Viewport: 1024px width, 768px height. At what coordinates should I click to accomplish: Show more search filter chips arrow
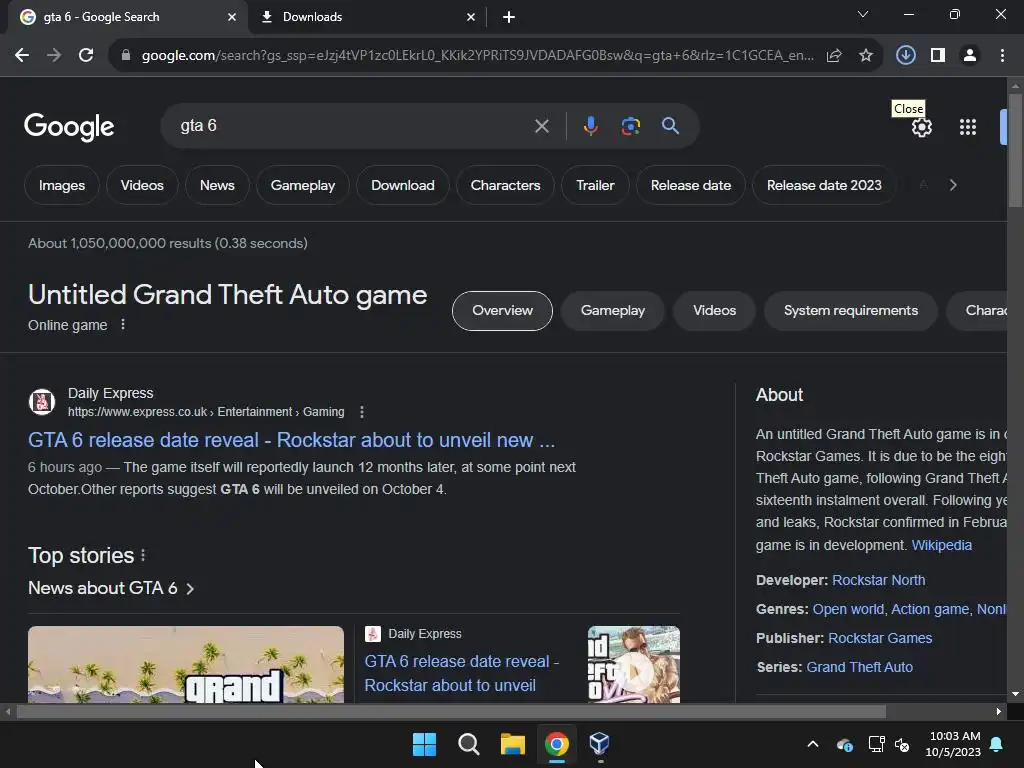(x=953, y=185)
